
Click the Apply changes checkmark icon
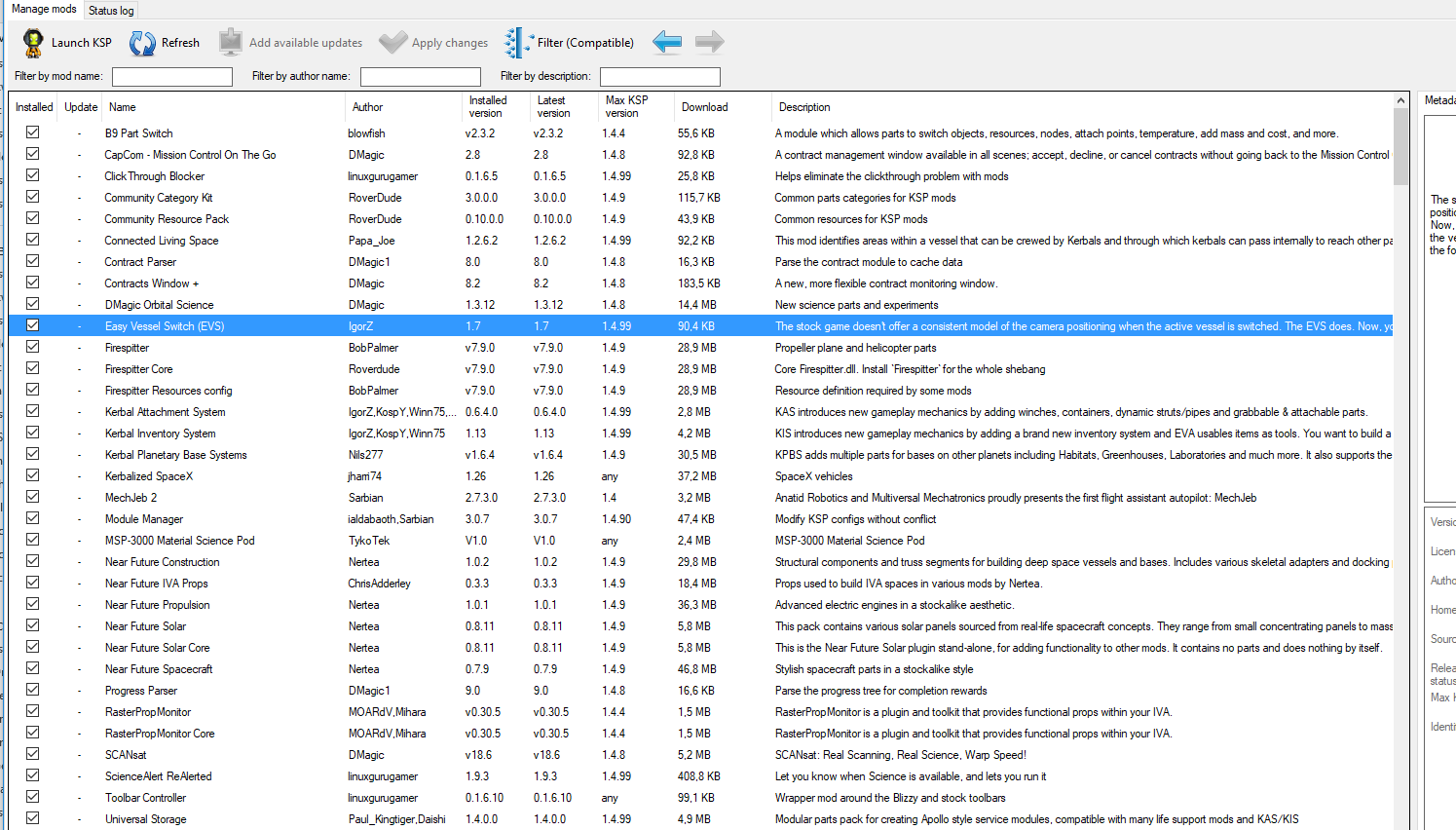coord(392,42)
